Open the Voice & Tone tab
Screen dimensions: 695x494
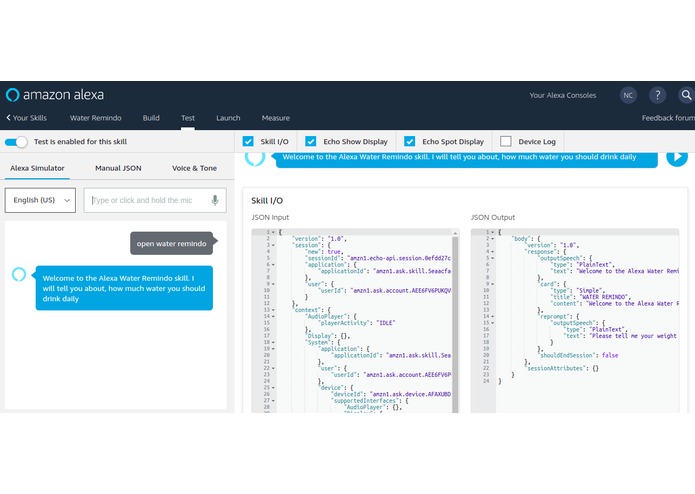pos(195,168)
